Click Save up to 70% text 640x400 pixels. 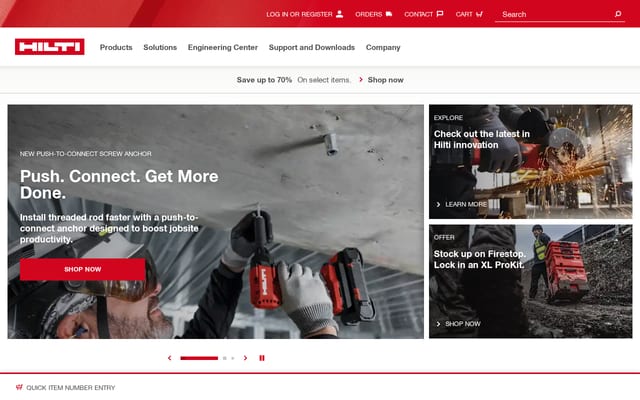pos(264,80)
